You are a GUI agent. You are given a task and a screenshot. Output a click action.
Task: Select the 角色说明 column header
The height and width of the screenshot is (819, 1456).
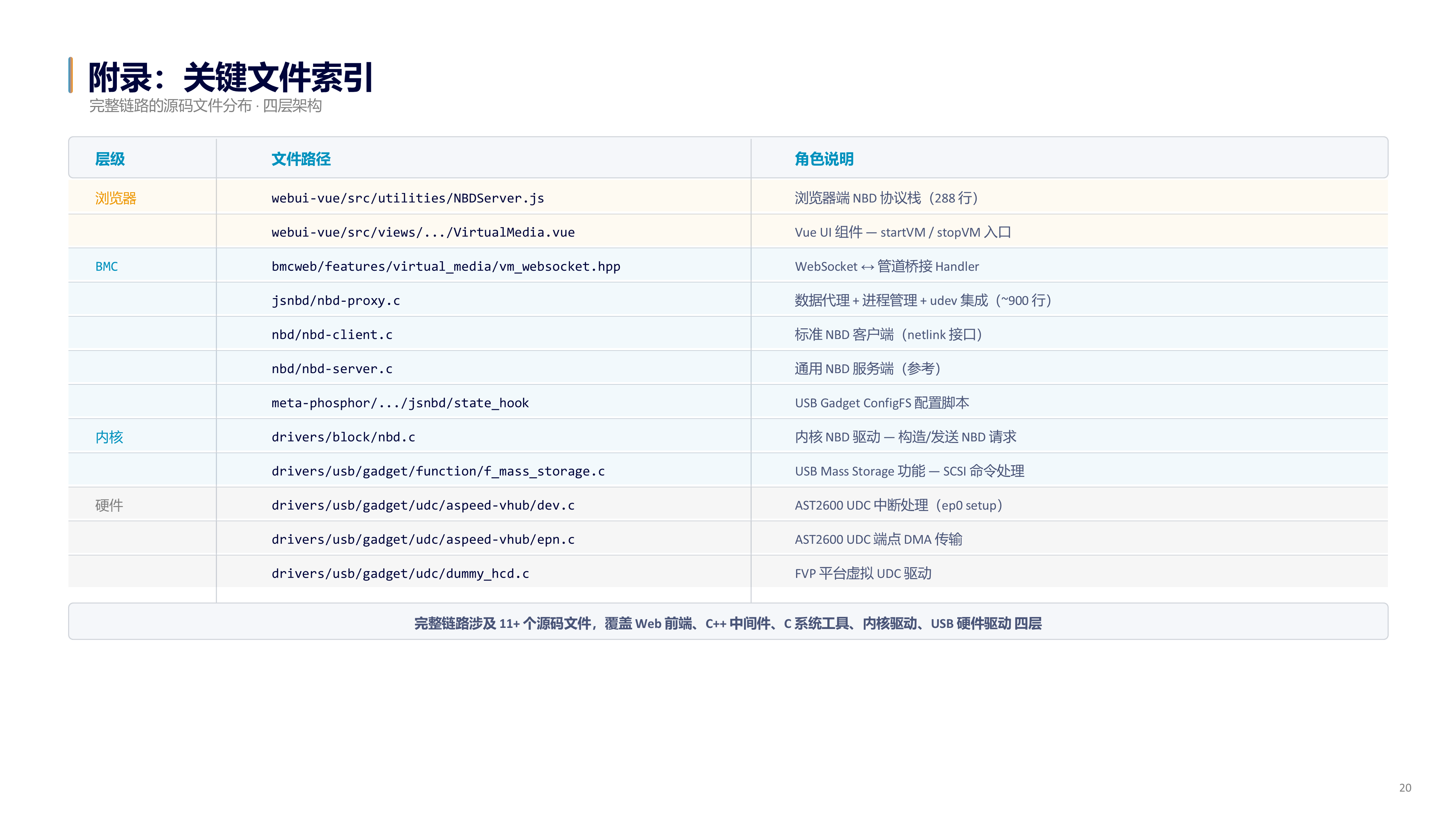point(824,159)
